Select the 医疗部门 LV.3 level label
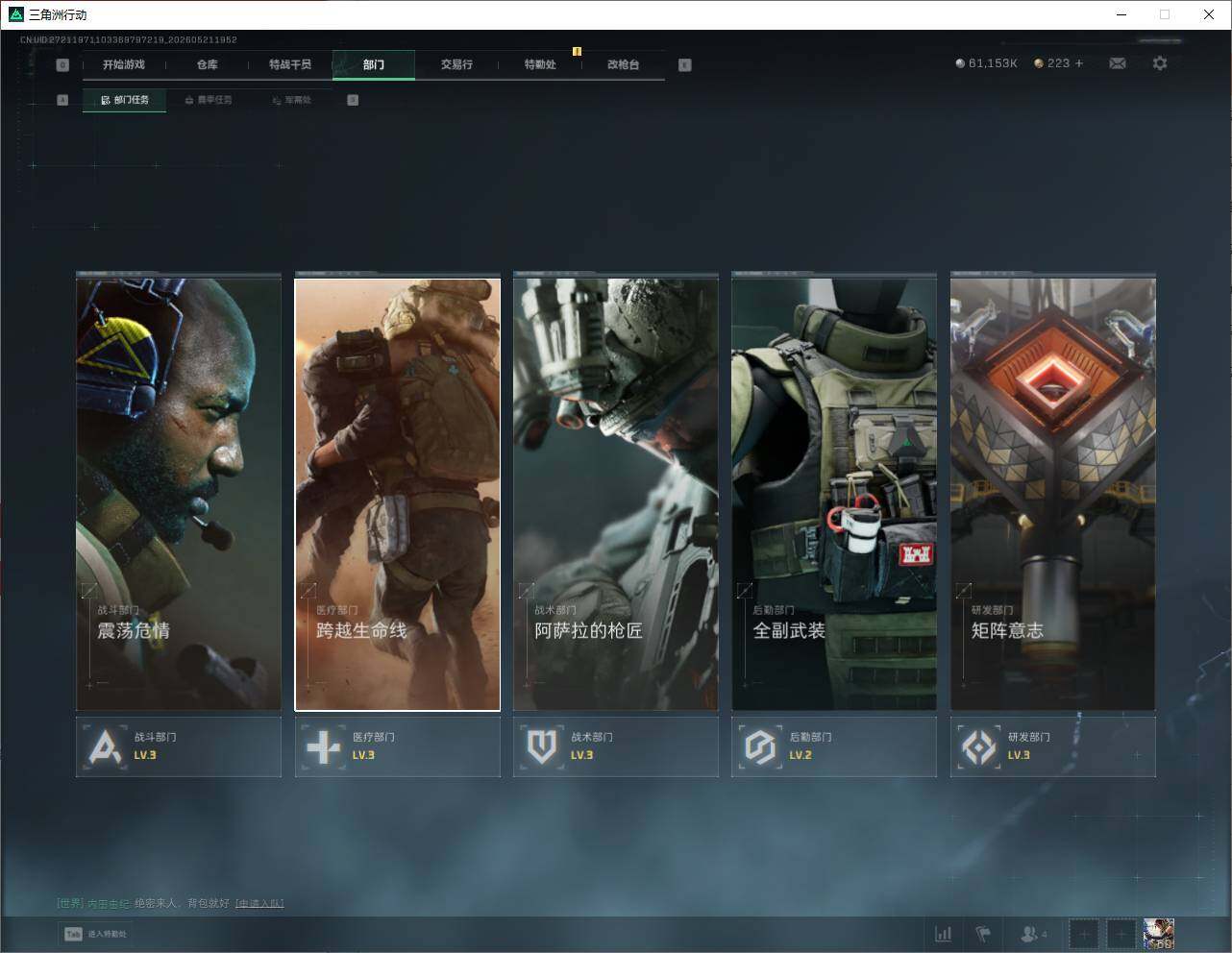 pos(363,755)
